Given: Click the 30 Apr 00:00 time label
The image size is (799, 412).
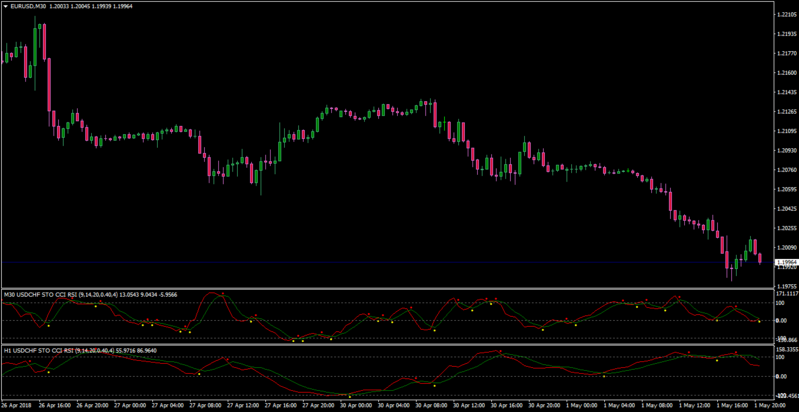Looking at the screenshot, I should (354, 407).
